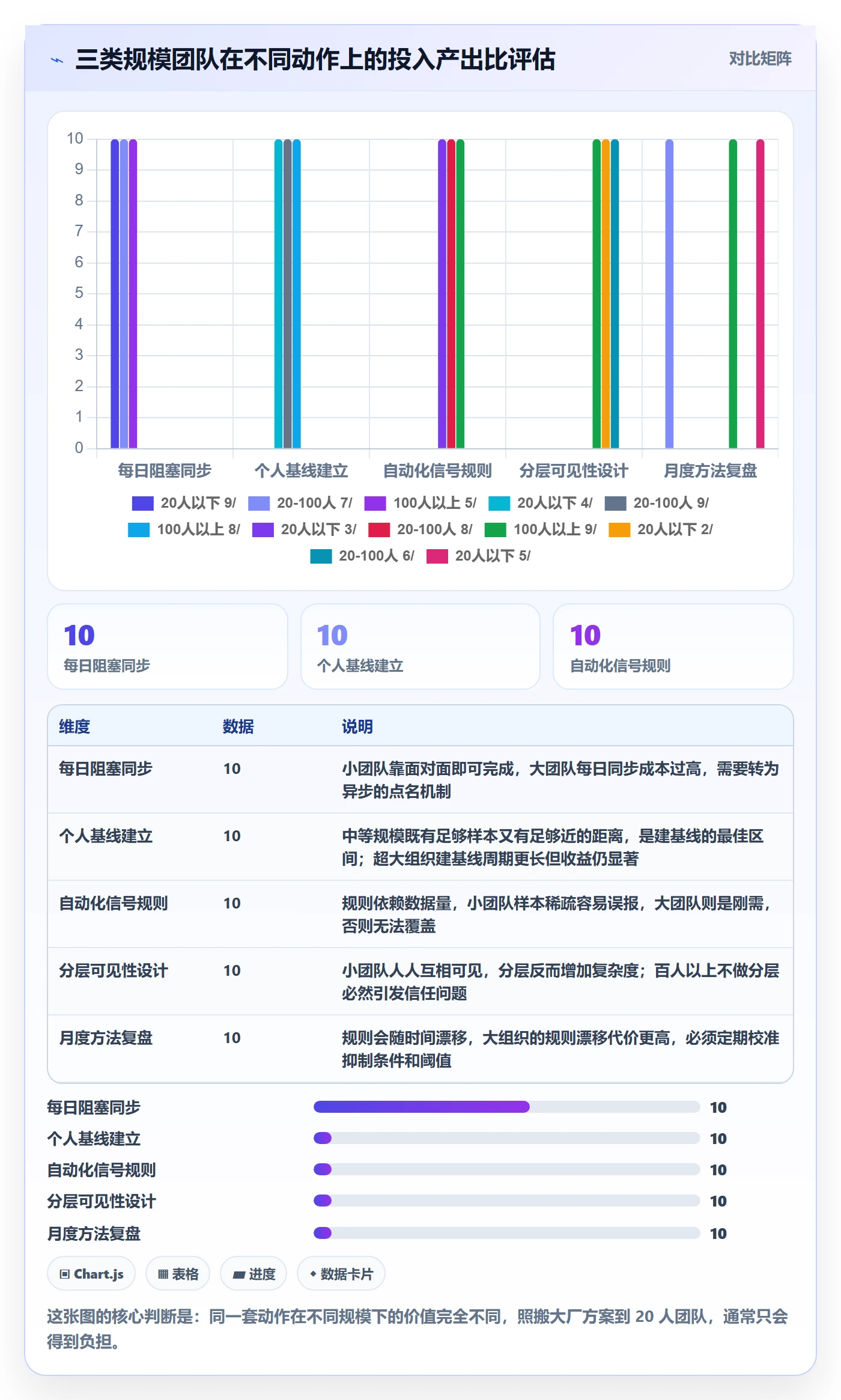Image resolution: width=841 pixels, height=1400 pixels.
Task: Click the 进度 chip
Action: coord(254,1274)
